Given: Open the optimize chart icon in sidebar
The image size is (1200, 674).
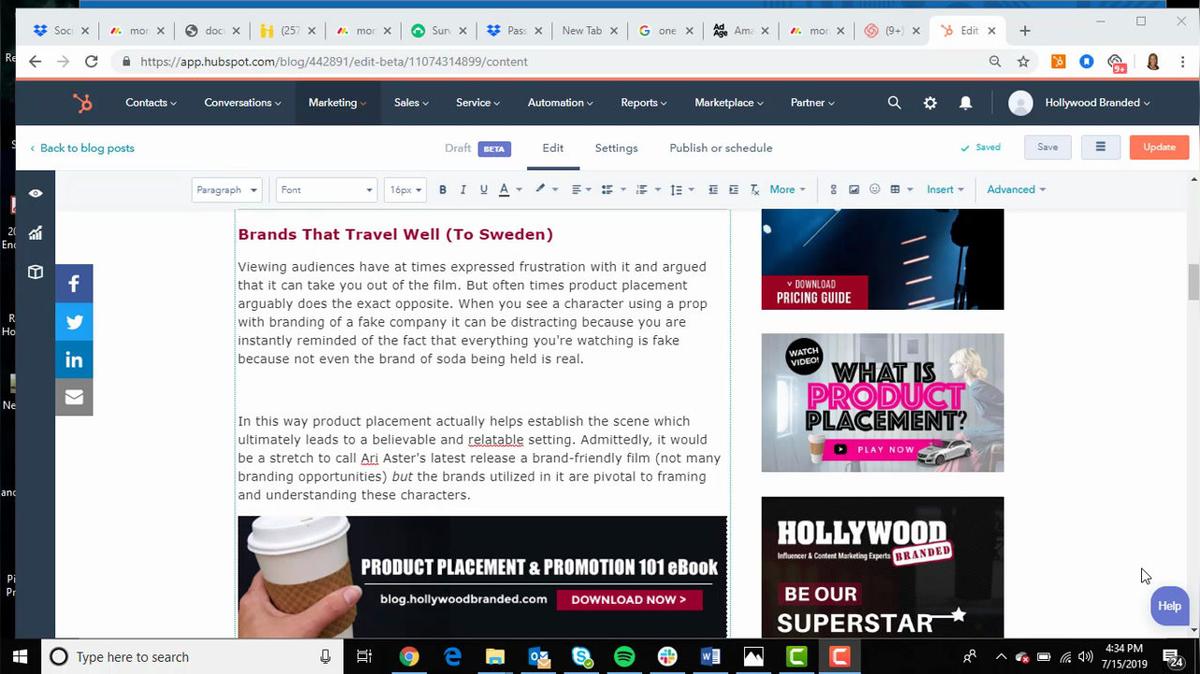Looking at the screenshot, I should (x=36, y=233).
